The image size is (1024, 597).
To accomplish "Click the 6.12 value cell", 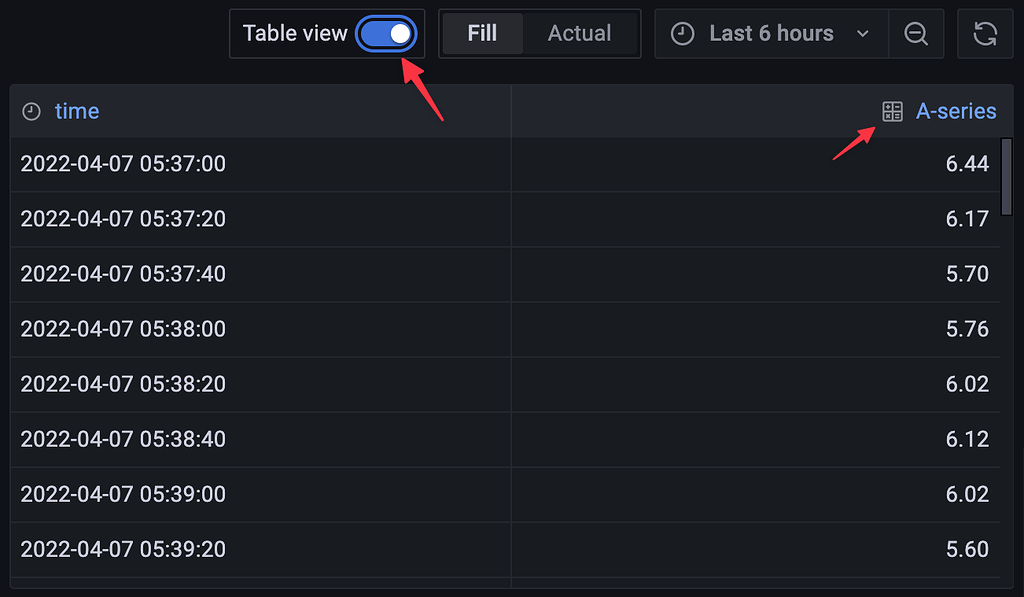I will click(967, 439).
